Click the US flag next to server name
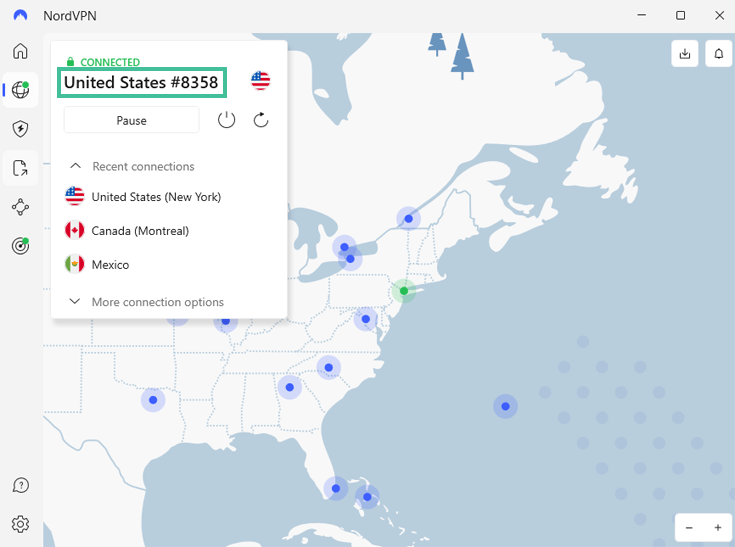 pos(260,81)
